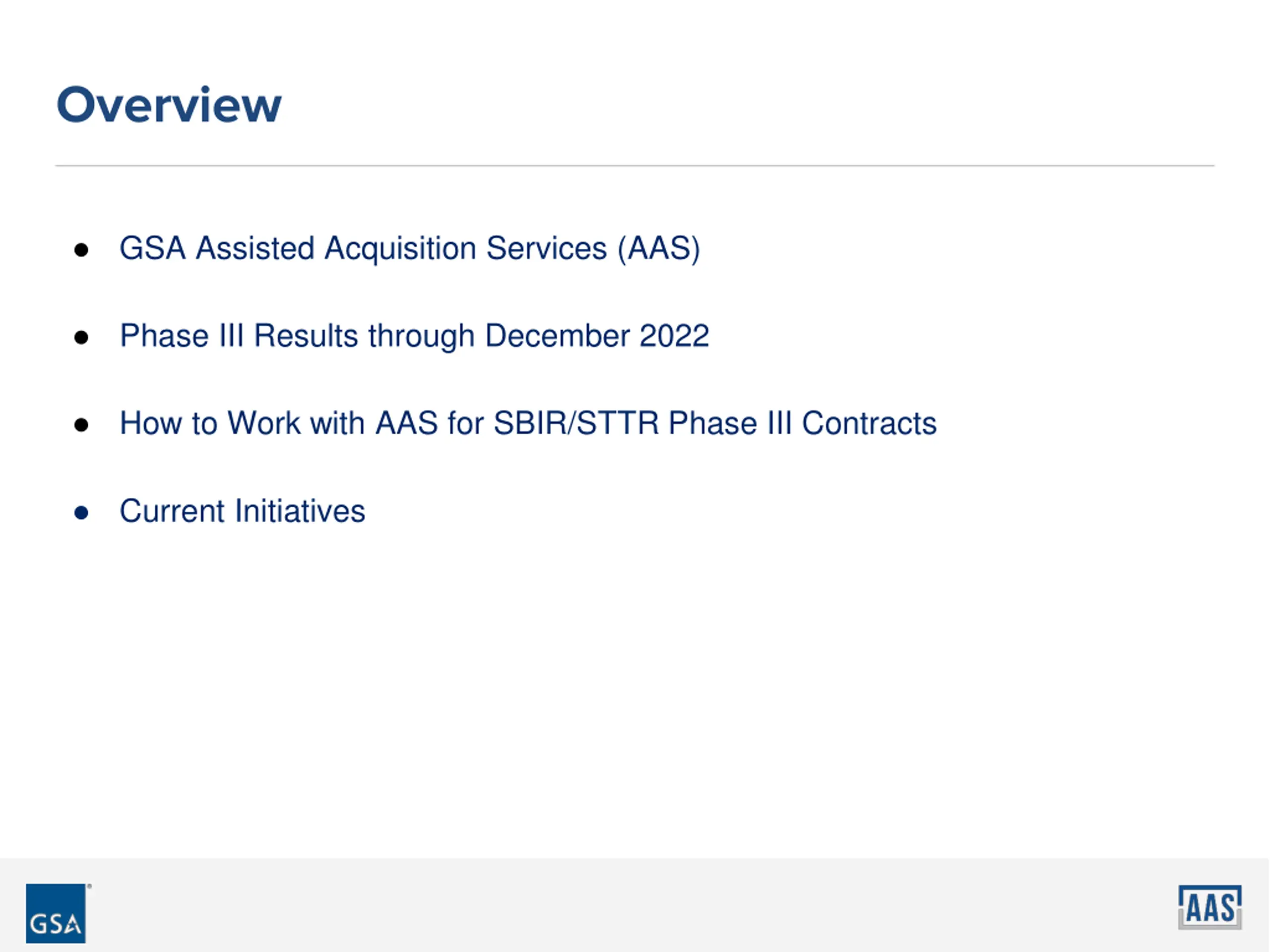
Task: Select the Current Initiatives bullet text
Action: coord(242,511)
